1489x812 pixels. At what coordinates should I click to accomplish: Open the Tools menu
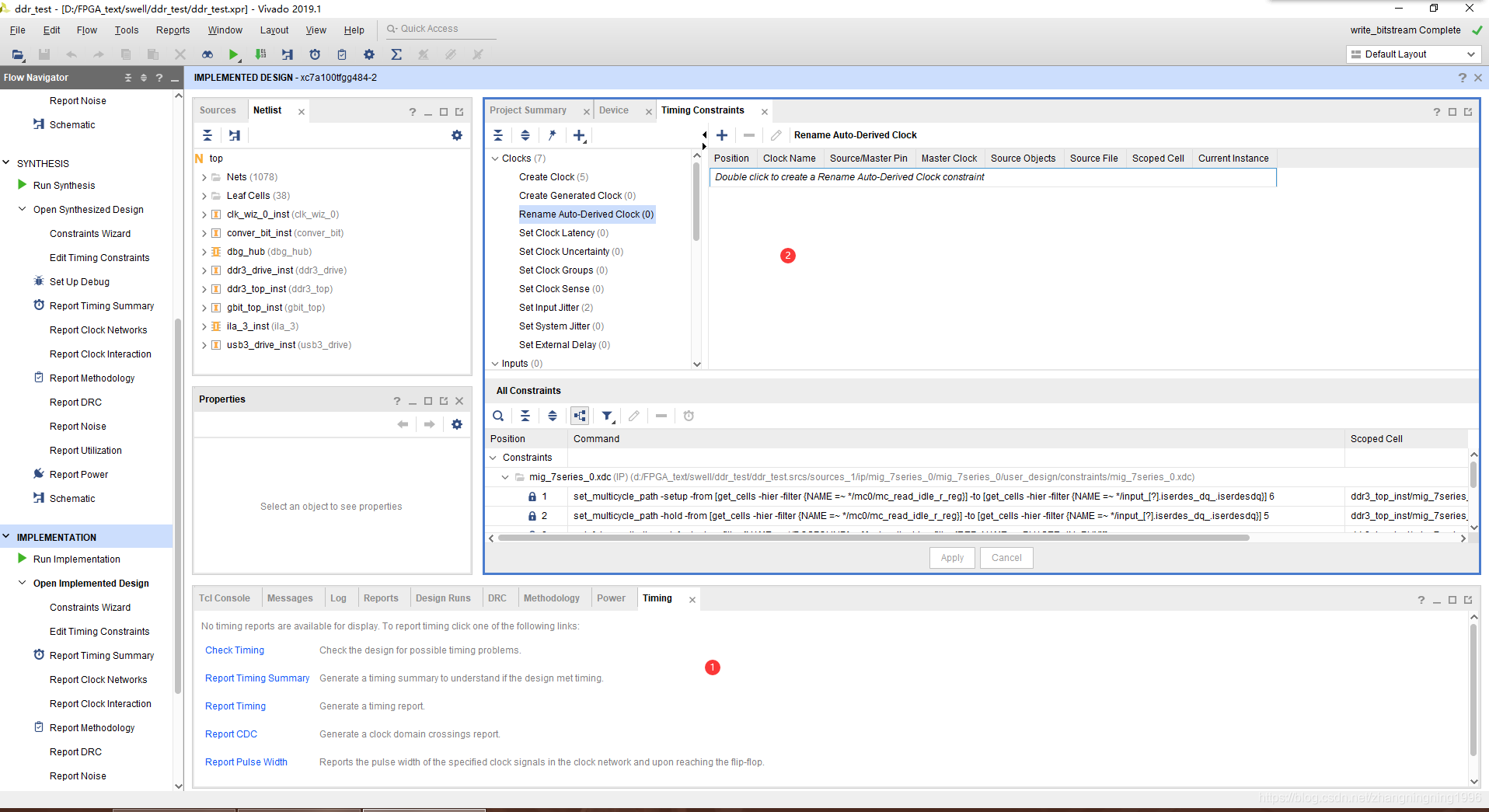pyautogui.click(x=127, y=30)
